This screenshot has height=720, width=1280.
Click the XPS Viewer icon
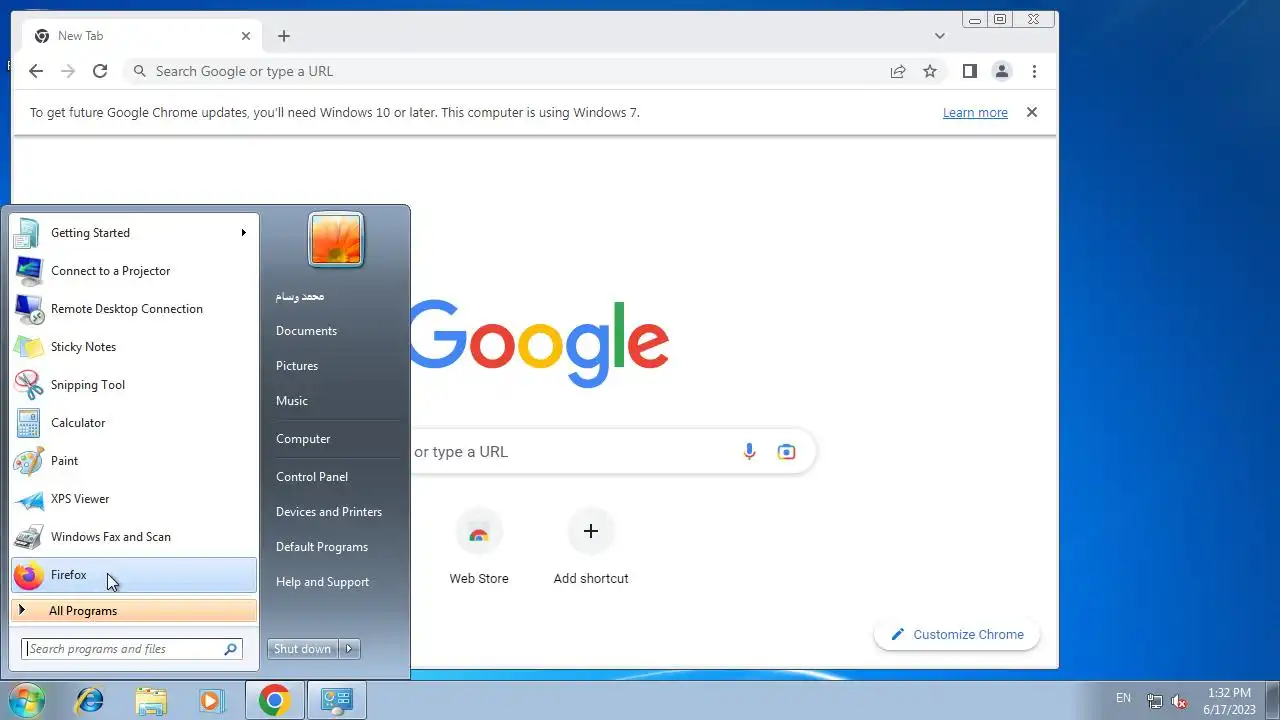coord(28,499)
